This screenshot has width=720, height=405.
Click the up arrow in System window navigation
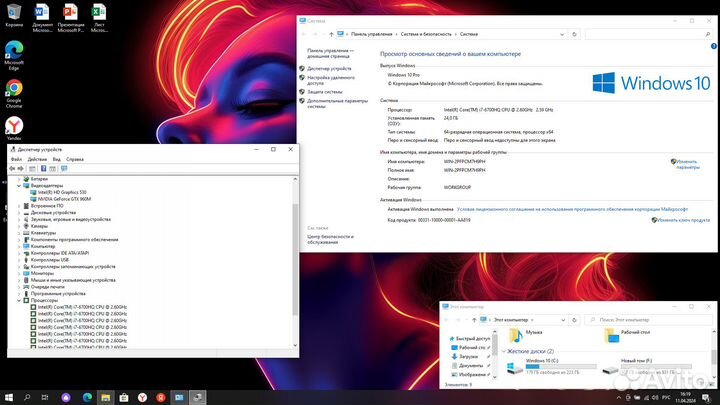coord(331,34)
